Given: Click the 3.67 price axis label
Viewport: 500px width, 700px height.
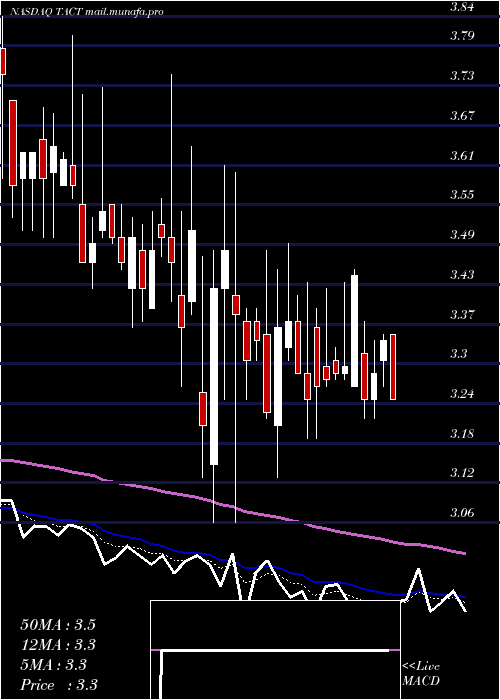Looking at the screenshot, I should pos(462,116).
